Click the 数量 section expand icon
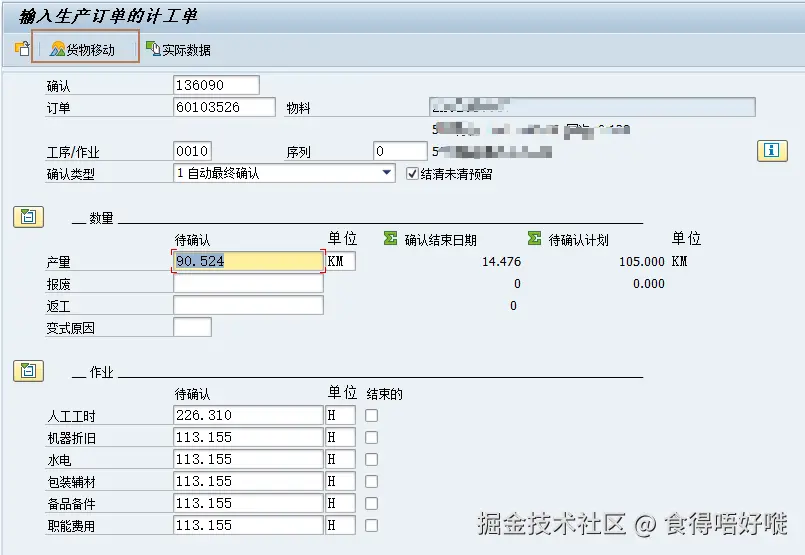 [28, 217]
